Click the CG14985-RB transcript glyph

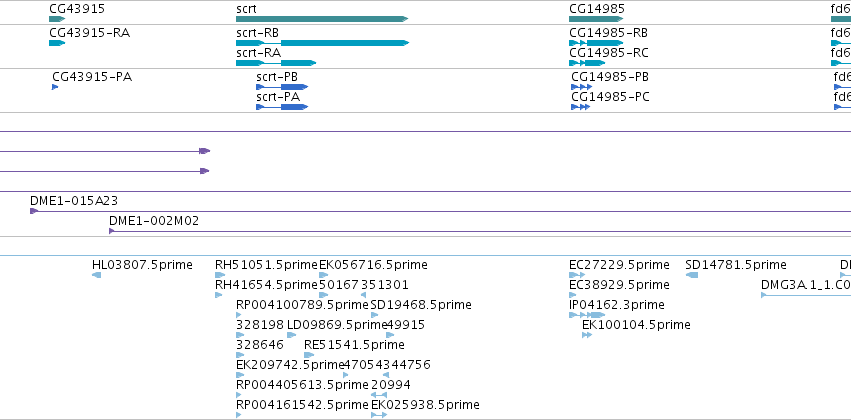click(x=596, y=43)
